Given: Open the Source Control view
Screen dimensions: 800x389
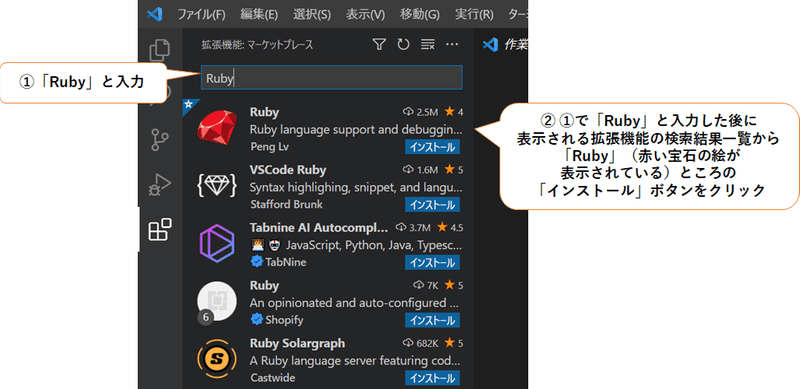Looking at the screenshot, I should (x=160, y=140).
